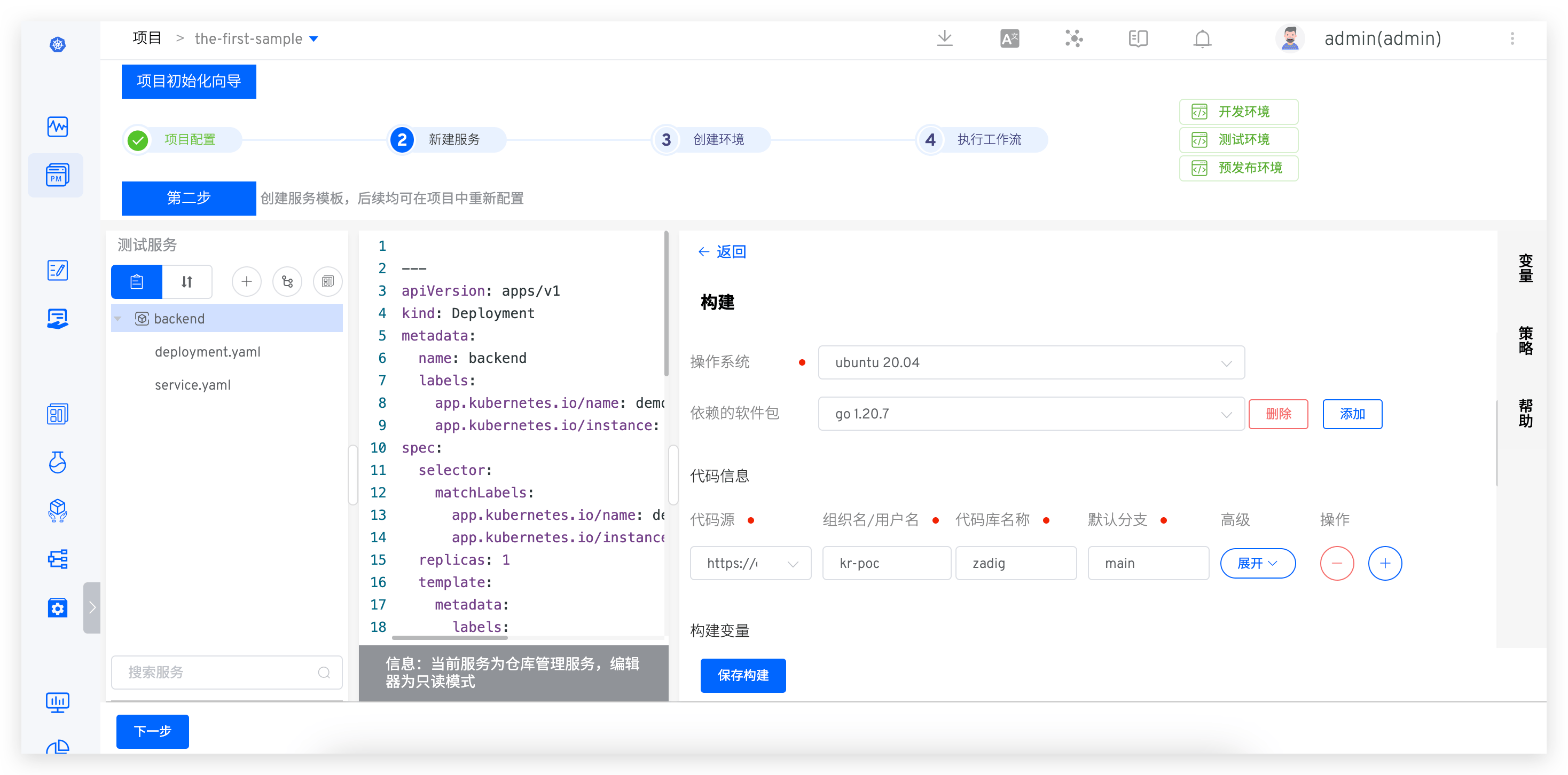Open the documentation book icon
This screenshot has width=1568, height=775.
[1137, 38]
